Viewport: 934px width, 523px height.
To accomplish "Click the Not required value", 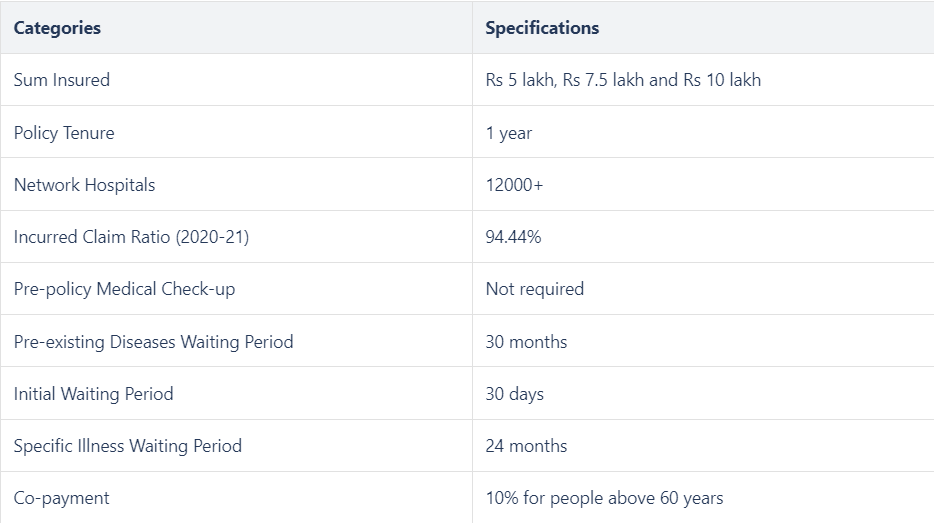I will [535, 289].
